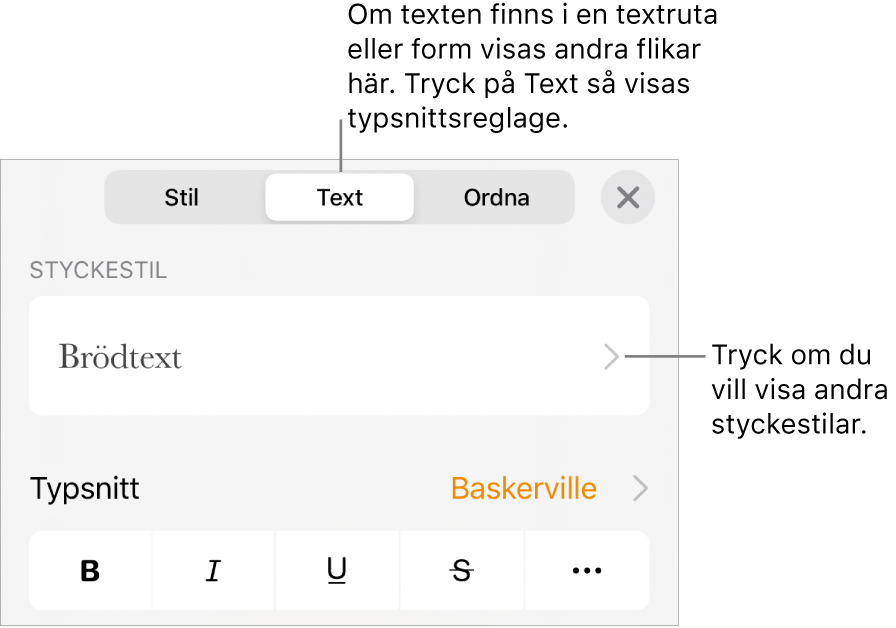This screenshot has height=628, width=896.
Task: Switch to the Ordna tab
Action: coord(496,197)
